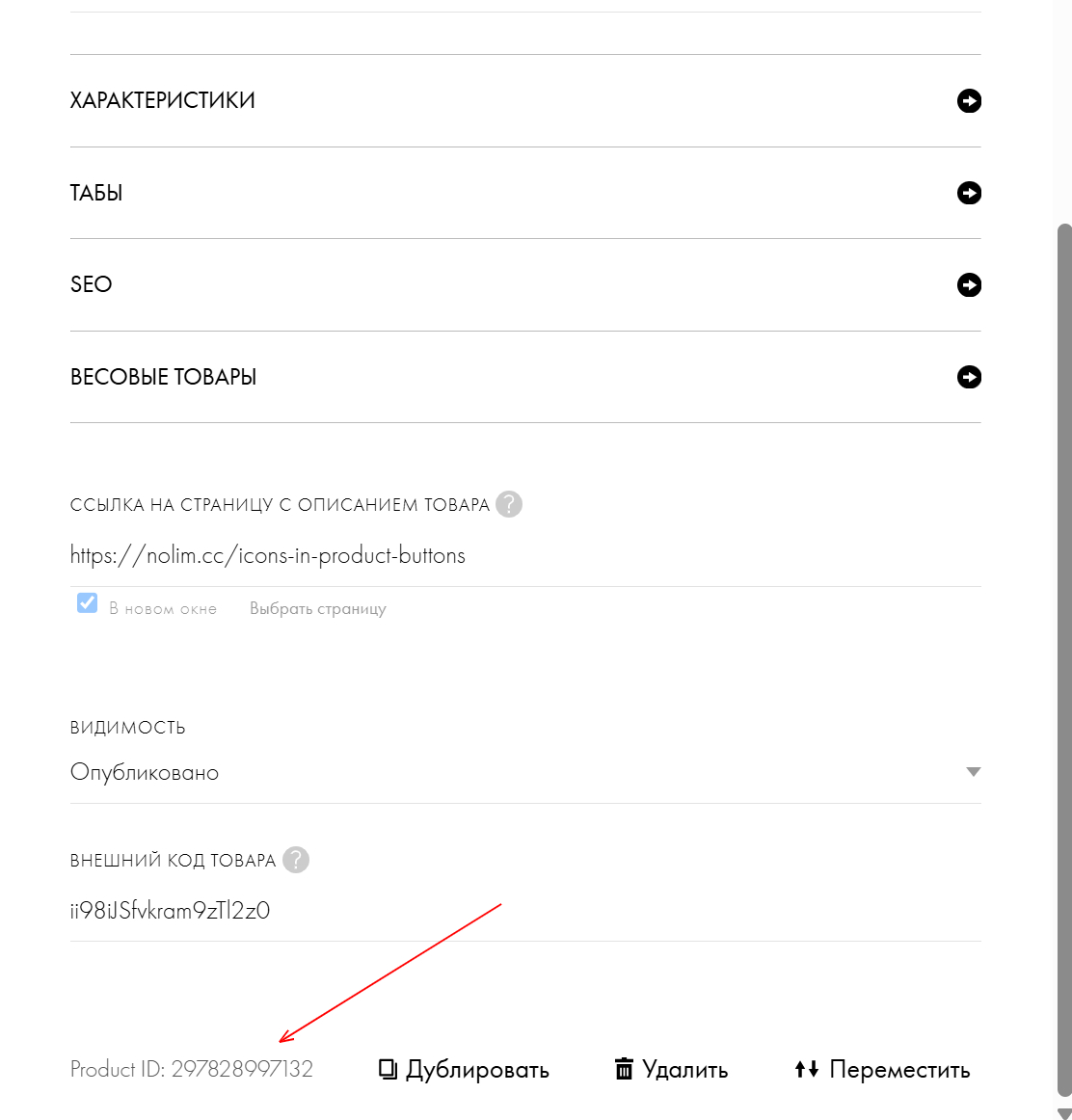1072x1120 pixels.
Task: Click arrow icon in SEO row
Action: [x=969, y=285]
